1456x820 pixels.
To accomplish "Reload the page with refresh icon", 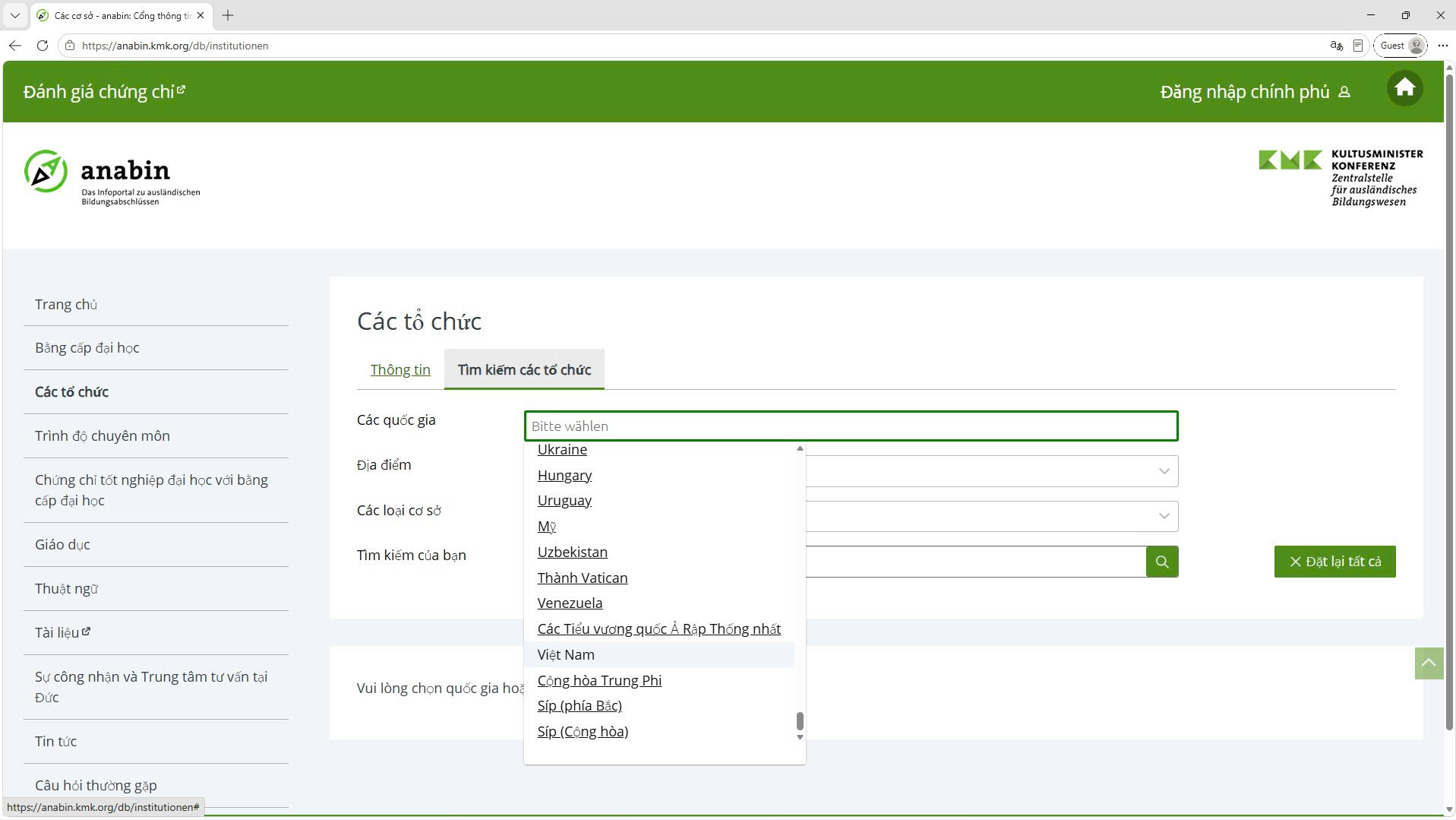I will pos(43,46).
